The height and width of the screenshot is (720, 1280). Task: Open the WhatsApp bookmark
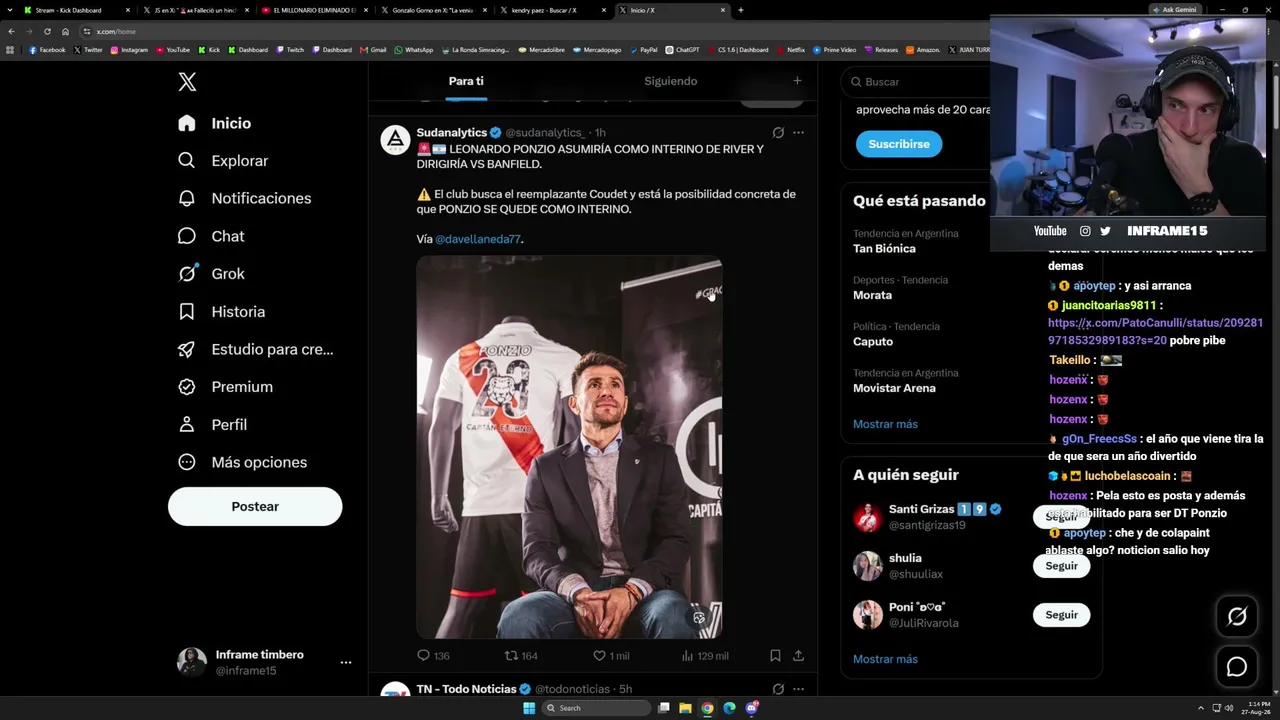414,50
